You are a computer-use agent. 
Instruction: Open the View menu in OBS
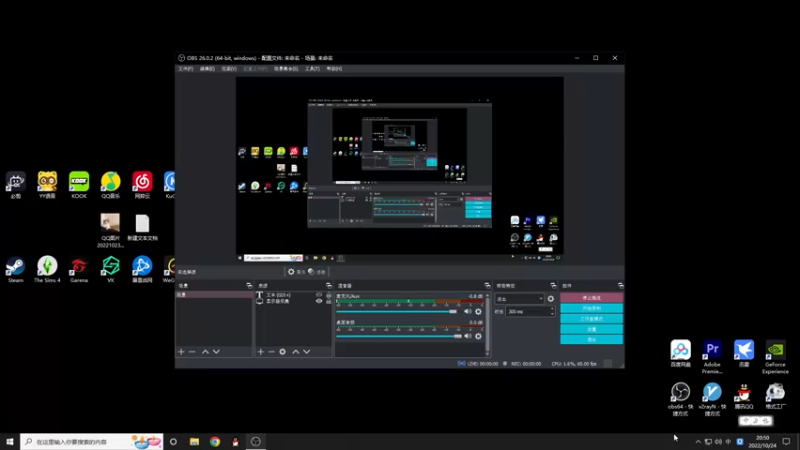click(x=229, y=69)
